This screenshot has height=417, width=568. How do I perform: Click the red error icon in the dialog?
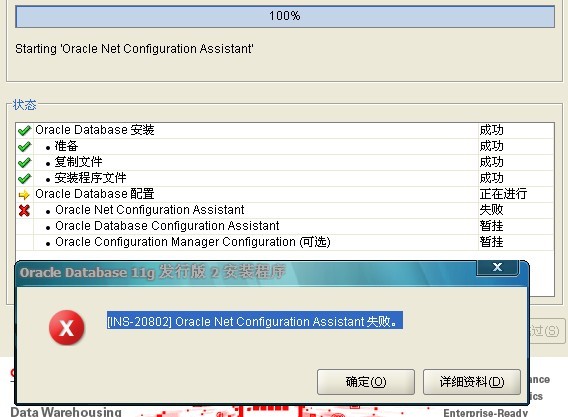click(x=67, y=328)
